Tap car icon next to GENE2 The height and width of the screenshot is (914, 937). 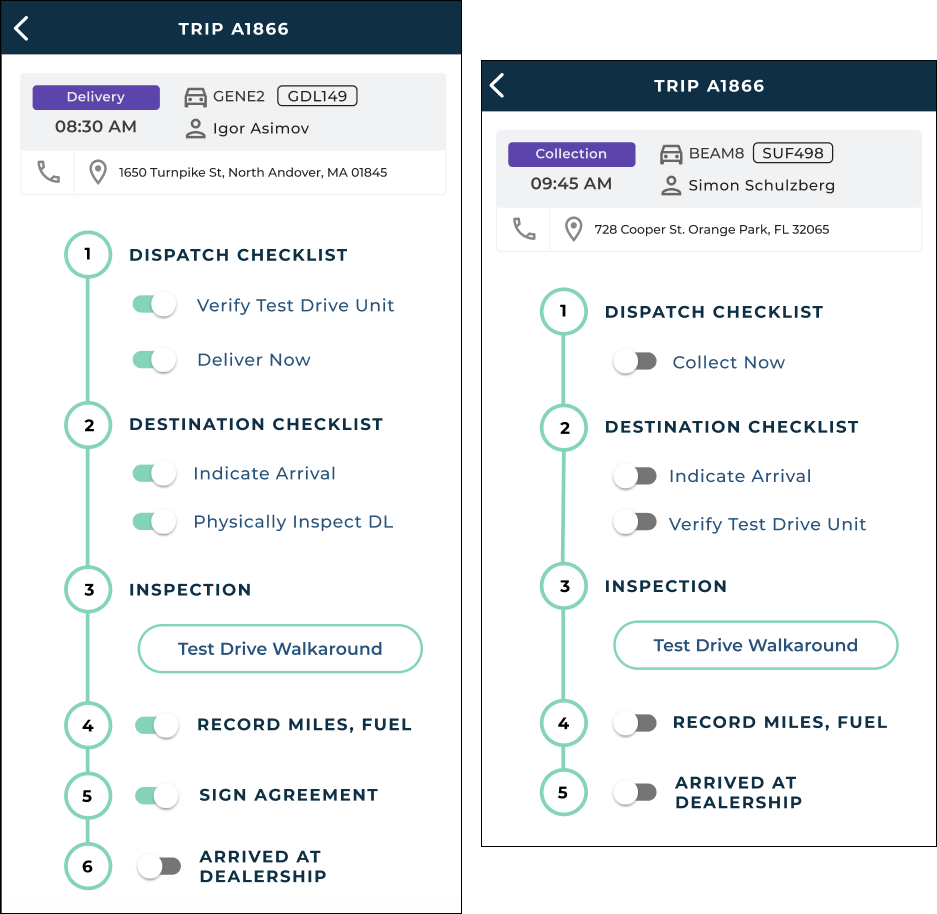196,97
